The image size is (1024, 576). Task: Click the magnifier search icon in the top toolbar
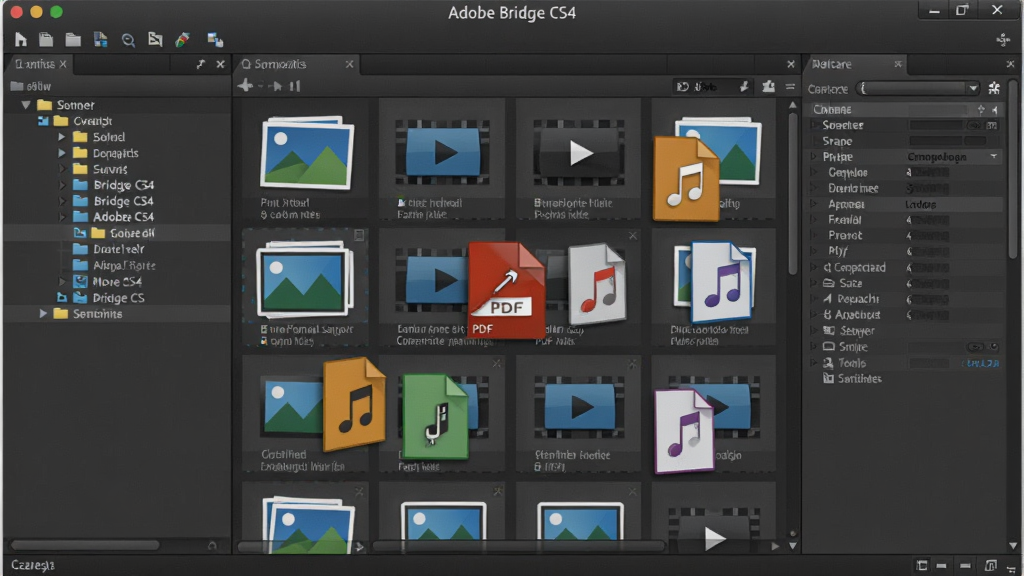pos(128,40)
